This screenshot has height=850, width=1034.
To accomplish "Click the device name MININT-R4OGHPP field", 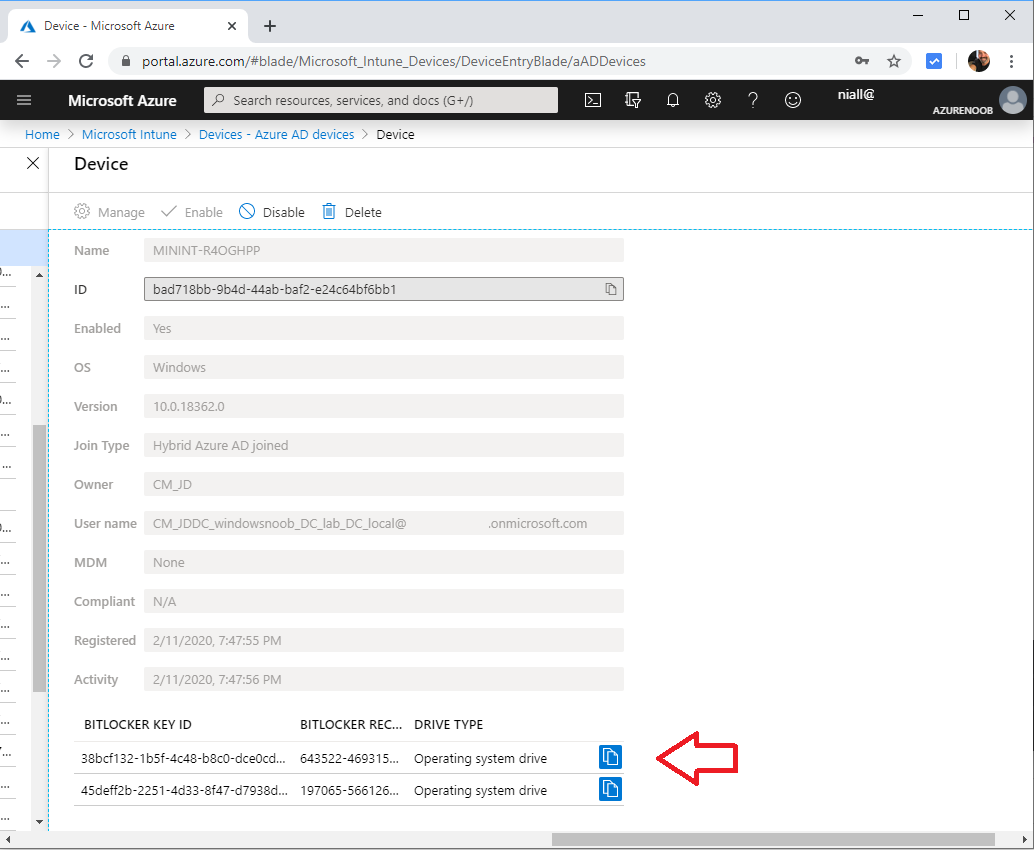I will click(x=384, y=251).
